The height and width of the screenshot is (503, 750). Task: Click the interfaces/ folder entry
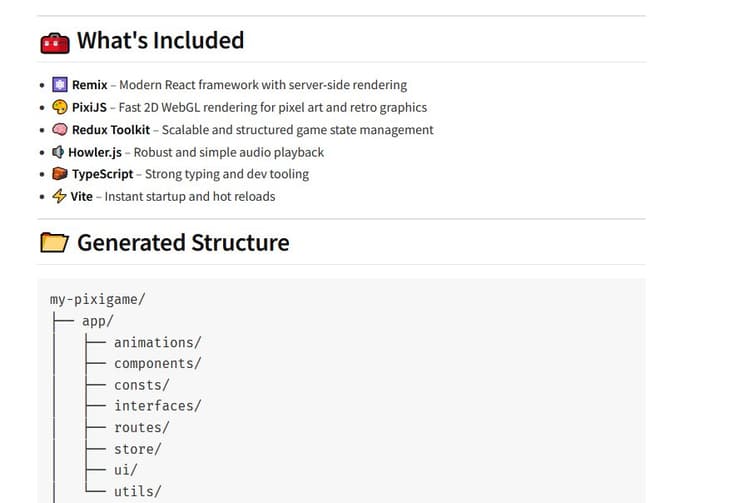pos(158,406)
